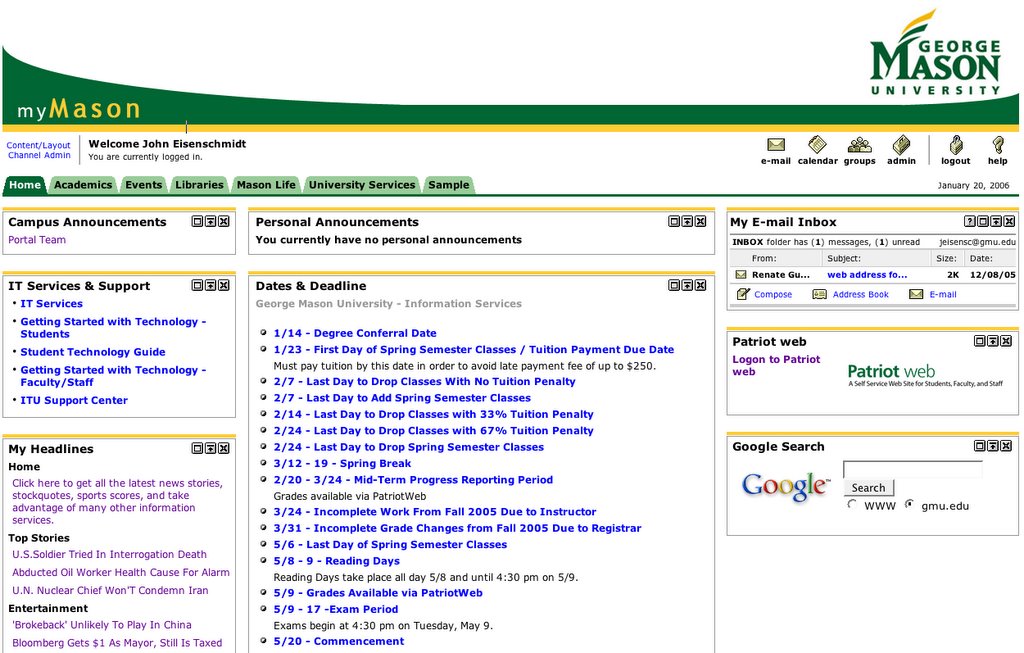Remove the My E-mail Inbox channel
Image resolution: width=1024 pixels, height=653 pixels.
point(1009,221)
